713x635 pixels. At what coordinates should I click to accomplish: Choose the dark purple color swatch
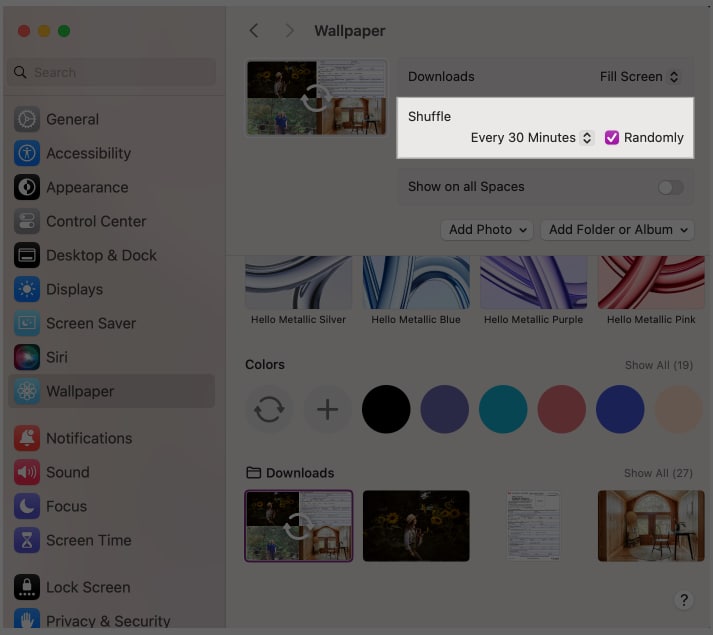tap(445, 409)
